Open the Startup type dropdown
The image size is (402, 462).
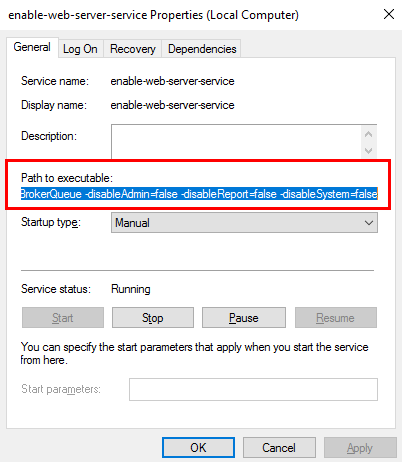click(244, 223)
